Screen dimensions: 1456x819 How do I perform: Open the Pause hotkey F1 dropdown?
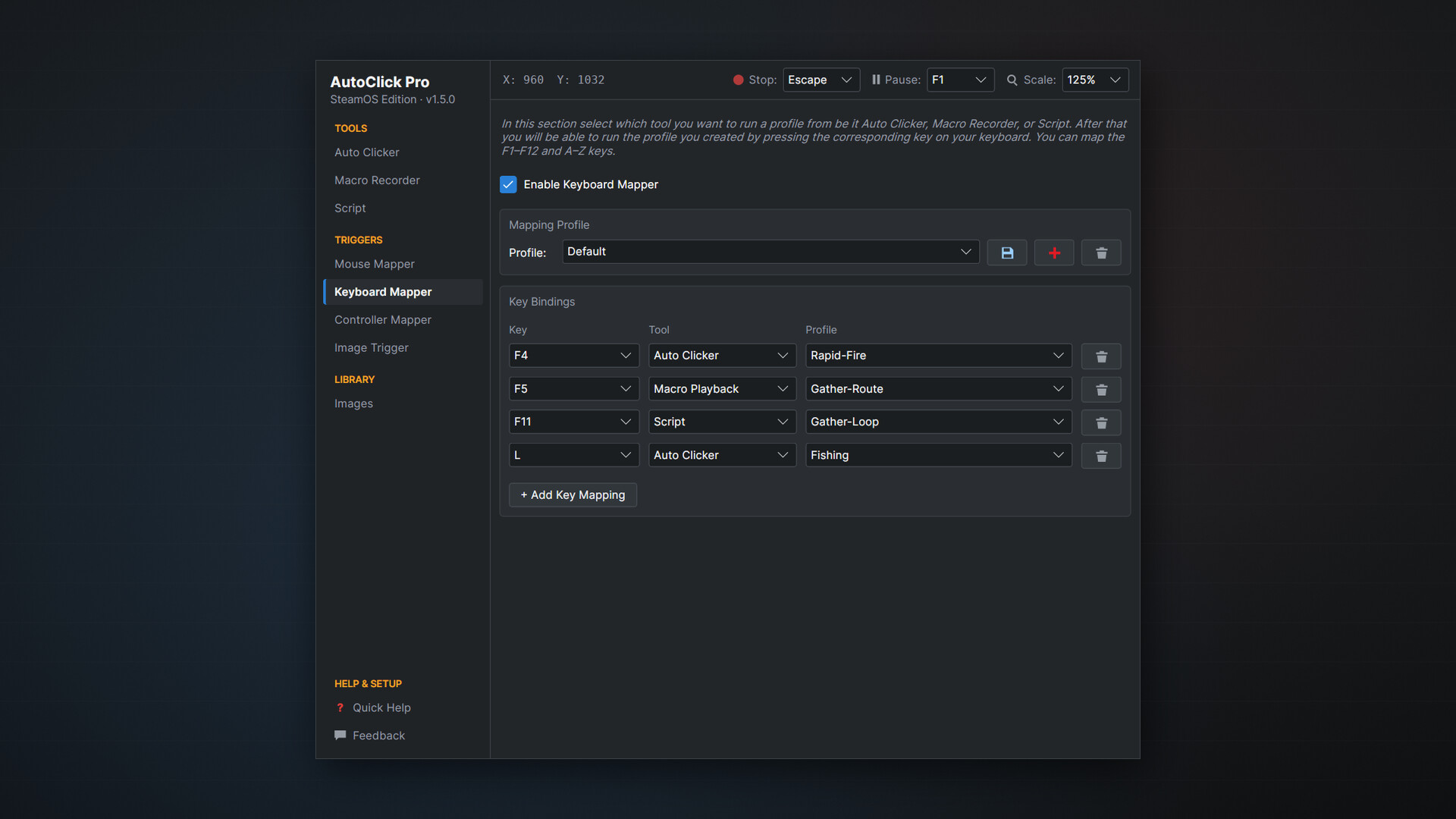pyautogui.click(x=960, y=80)
